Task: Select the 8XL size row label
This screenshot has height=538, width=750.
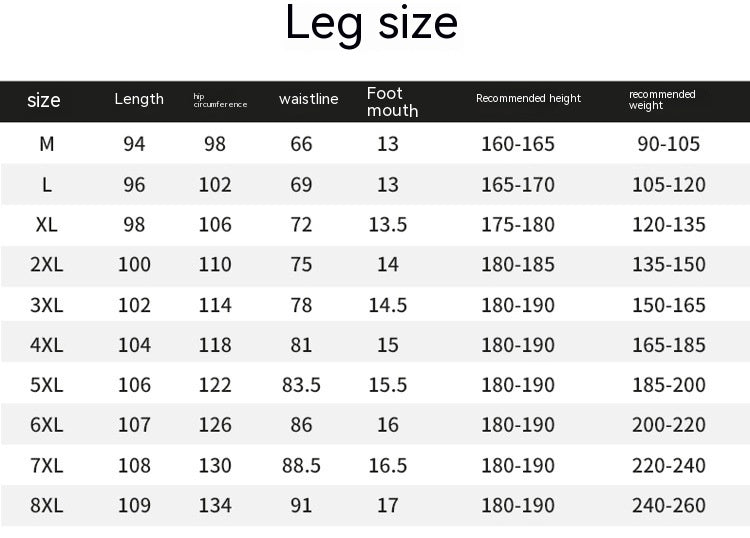Action: coord(47,506)
